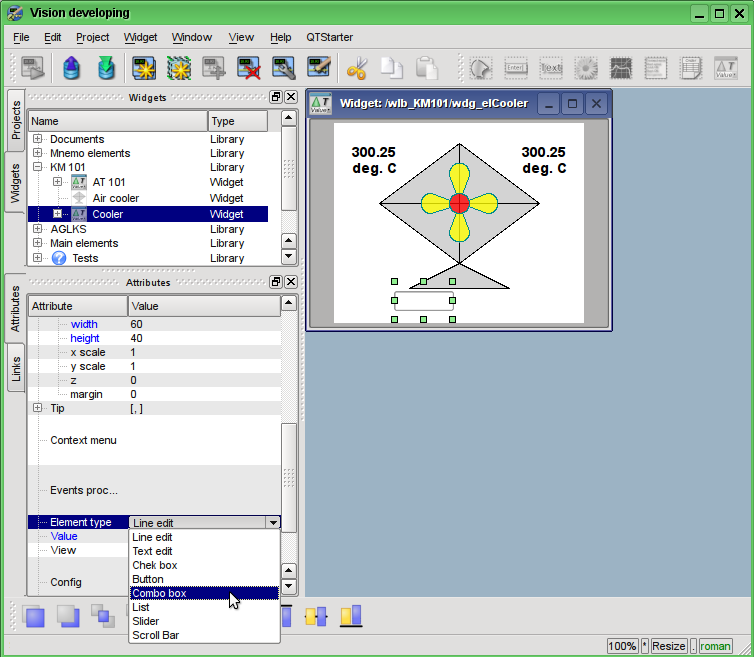Click the green save-to-DB arrow icon
Image resolution: width=754 pixels, height=657 pixels.
coord(106,69)
